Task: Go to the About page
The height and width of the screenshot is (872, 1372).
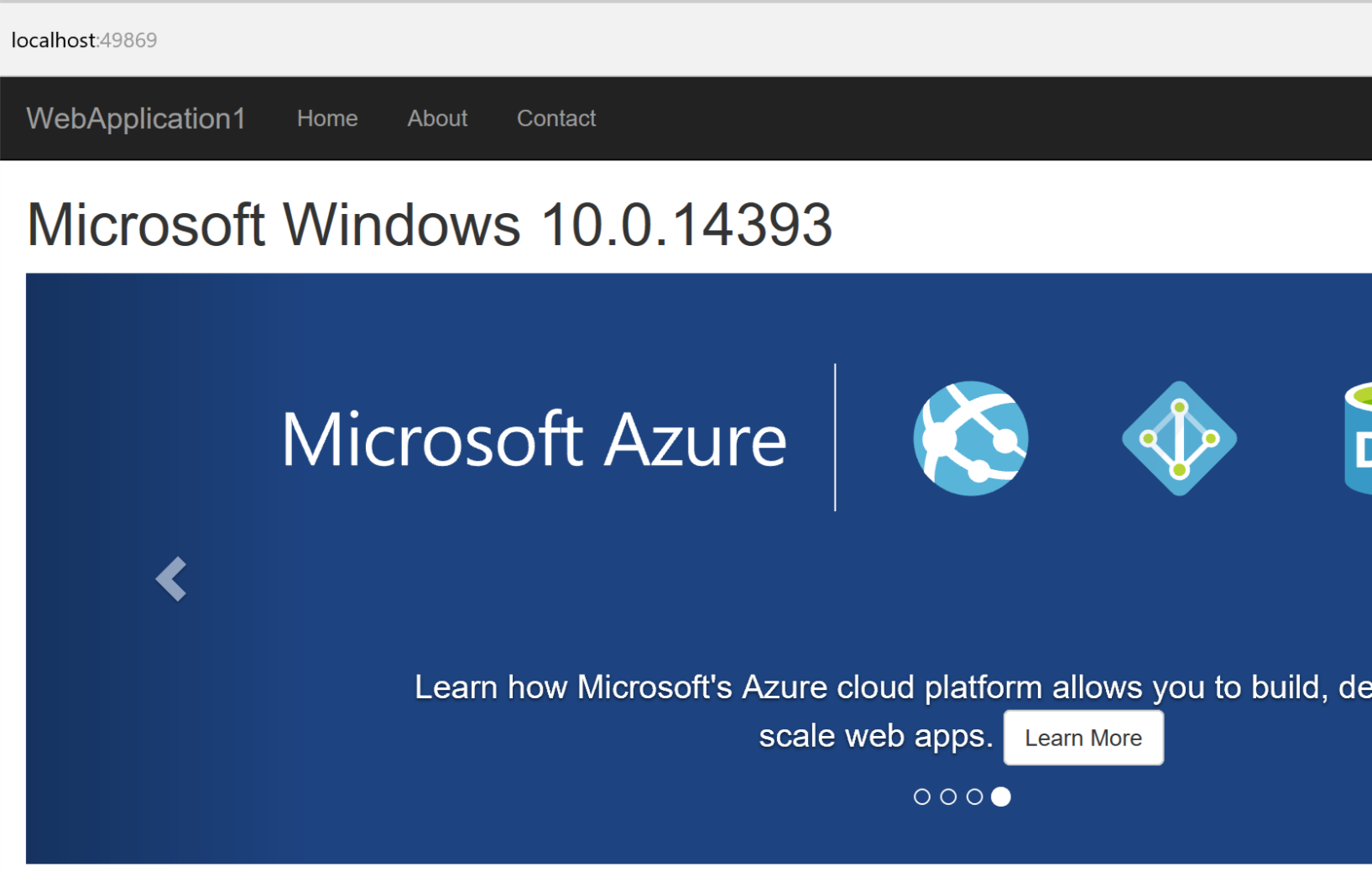Action: pos(437,118)
